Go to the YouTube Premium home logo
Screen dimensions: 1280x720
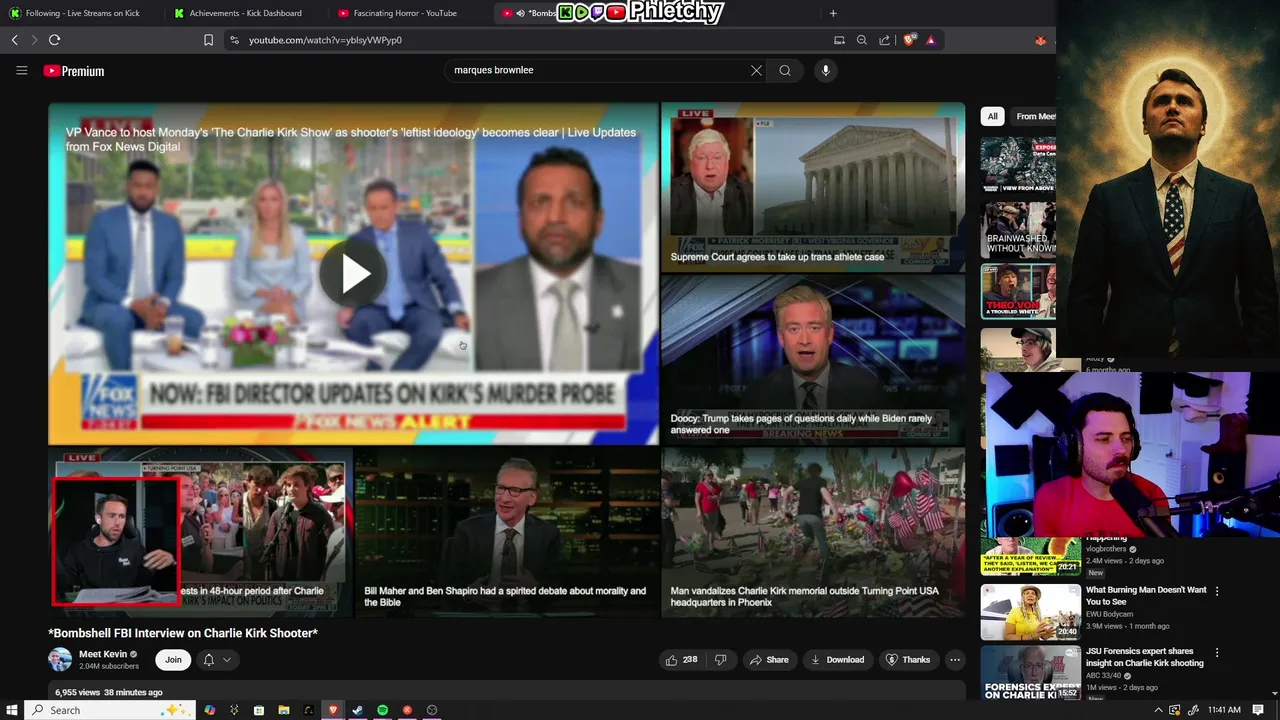(74, 71)
